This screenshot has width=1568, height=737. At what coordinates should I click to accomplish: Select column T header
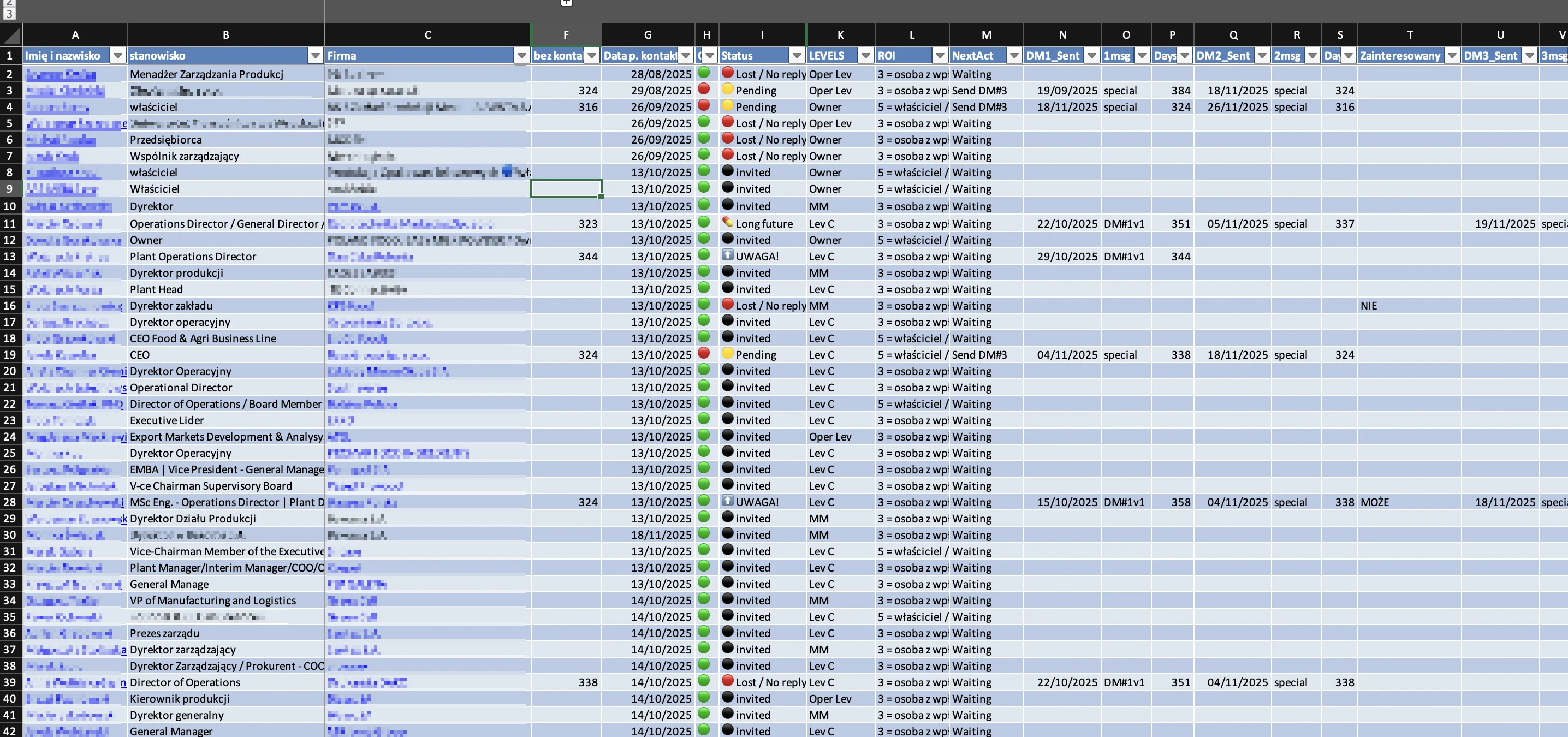click(1409, 35)
